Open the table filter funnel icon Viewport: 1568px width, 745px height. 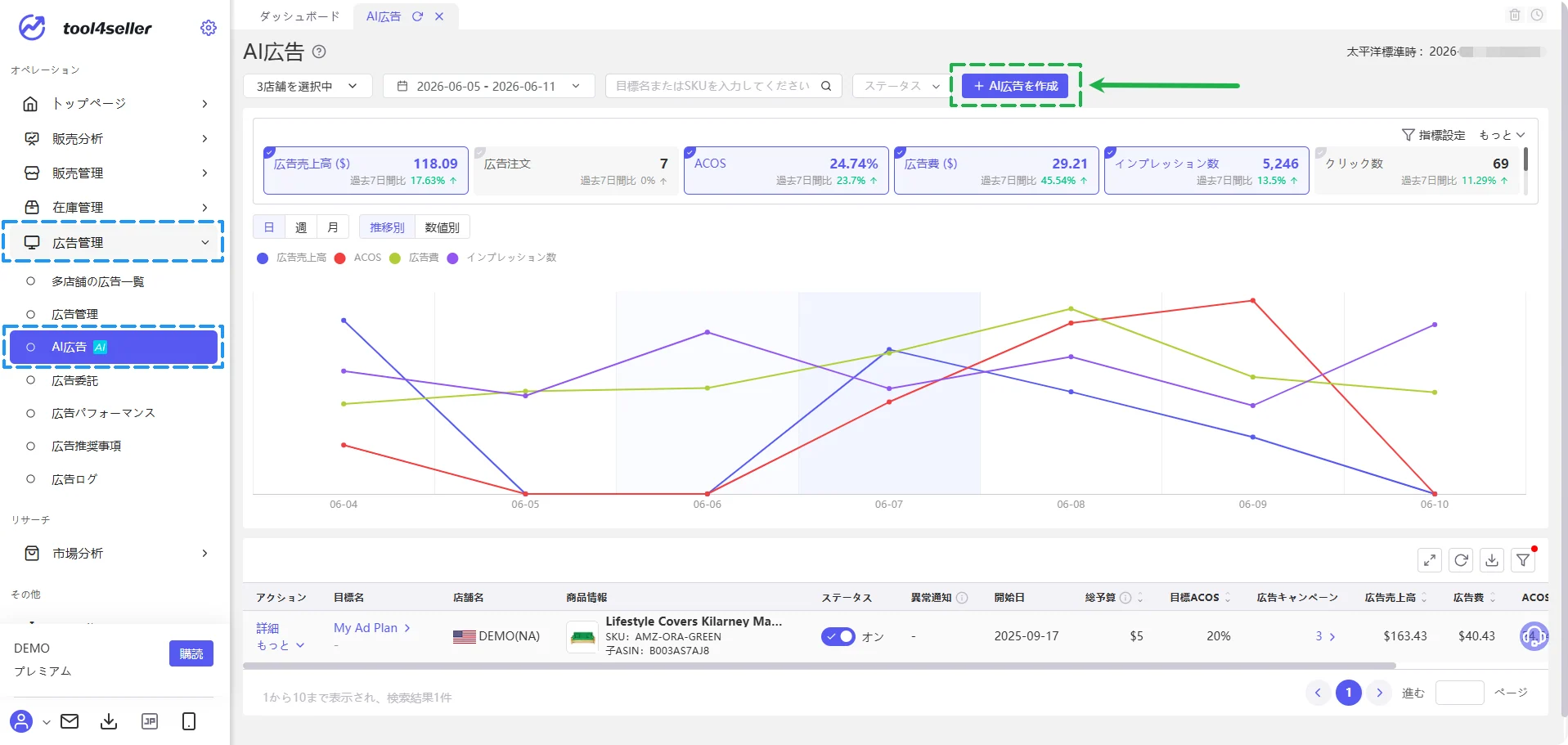1523,560
